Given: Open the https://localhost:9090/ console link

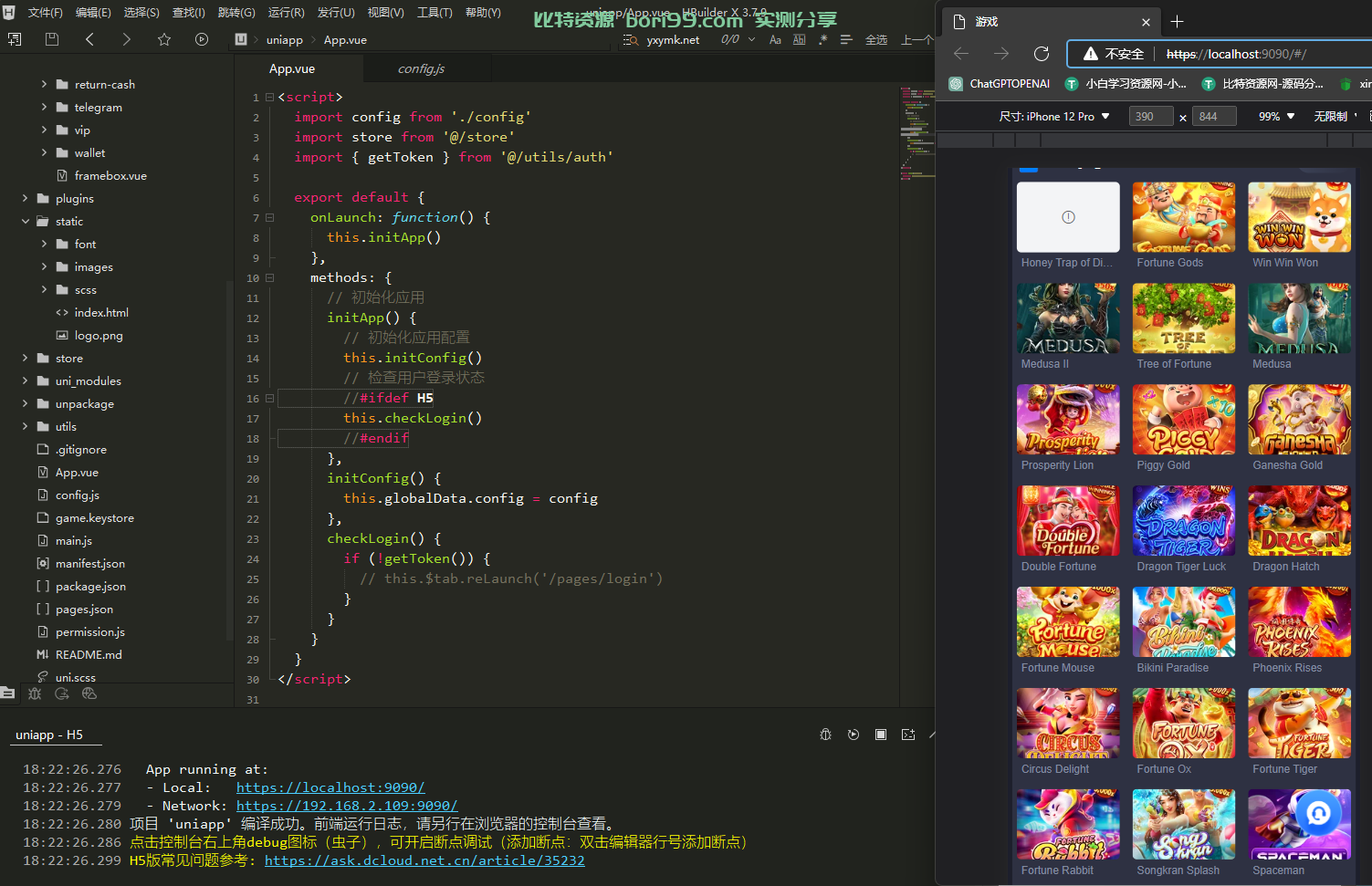Looking at the screenshot, I should coord(330,787).
